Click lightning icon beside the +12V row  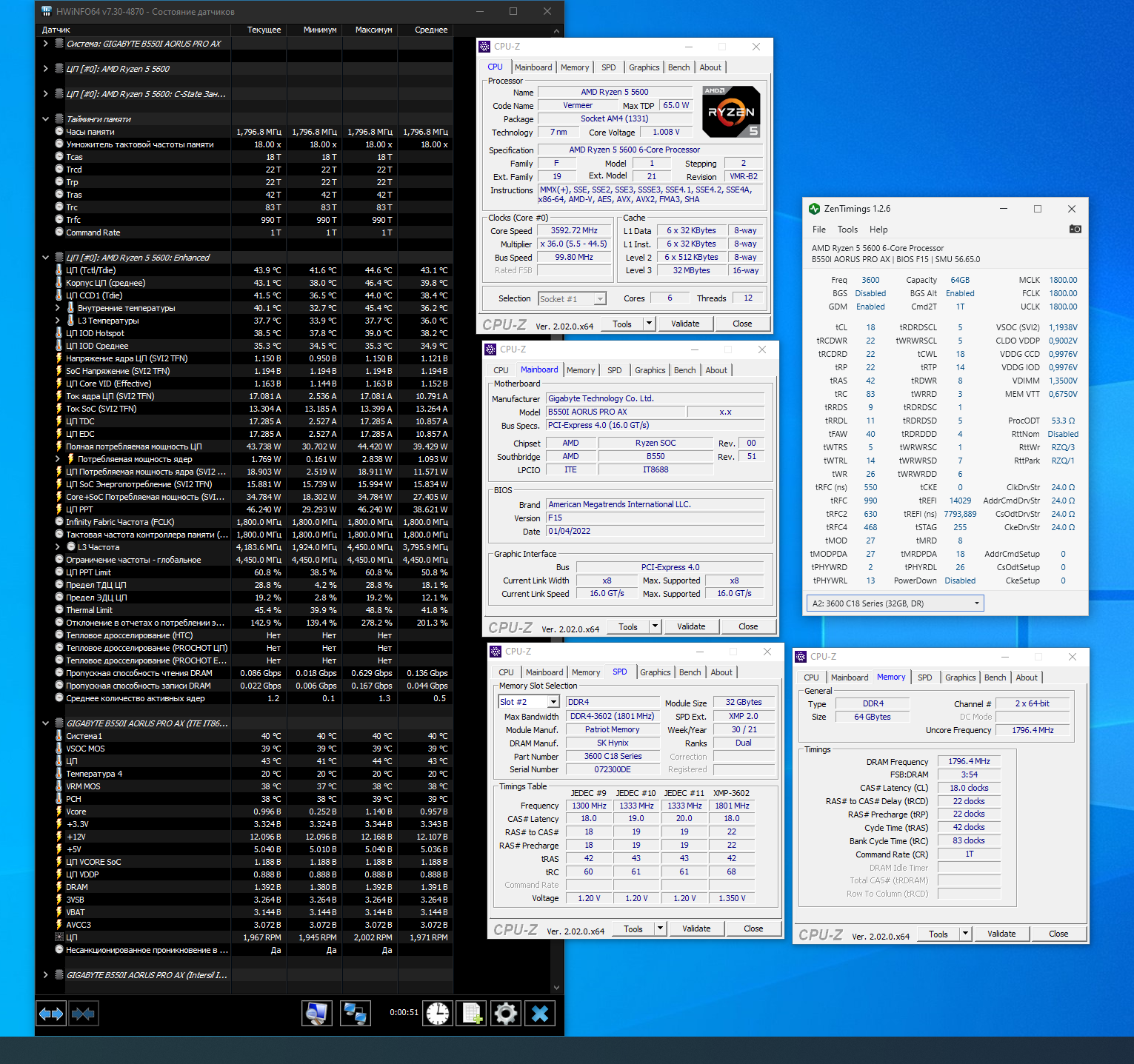pyautogui.click(x=59, y=837)
